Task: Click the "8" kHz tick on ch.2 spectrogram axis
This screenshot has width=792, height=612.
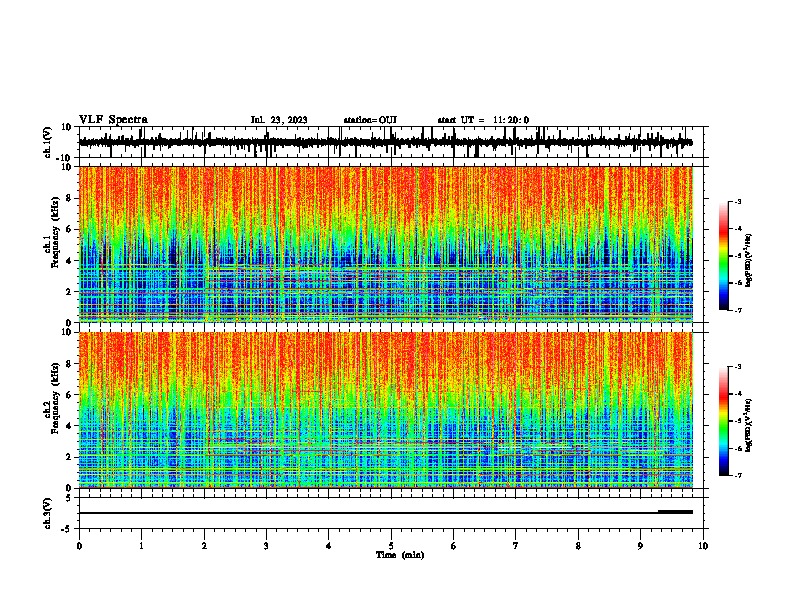Action: coord(69,364)
